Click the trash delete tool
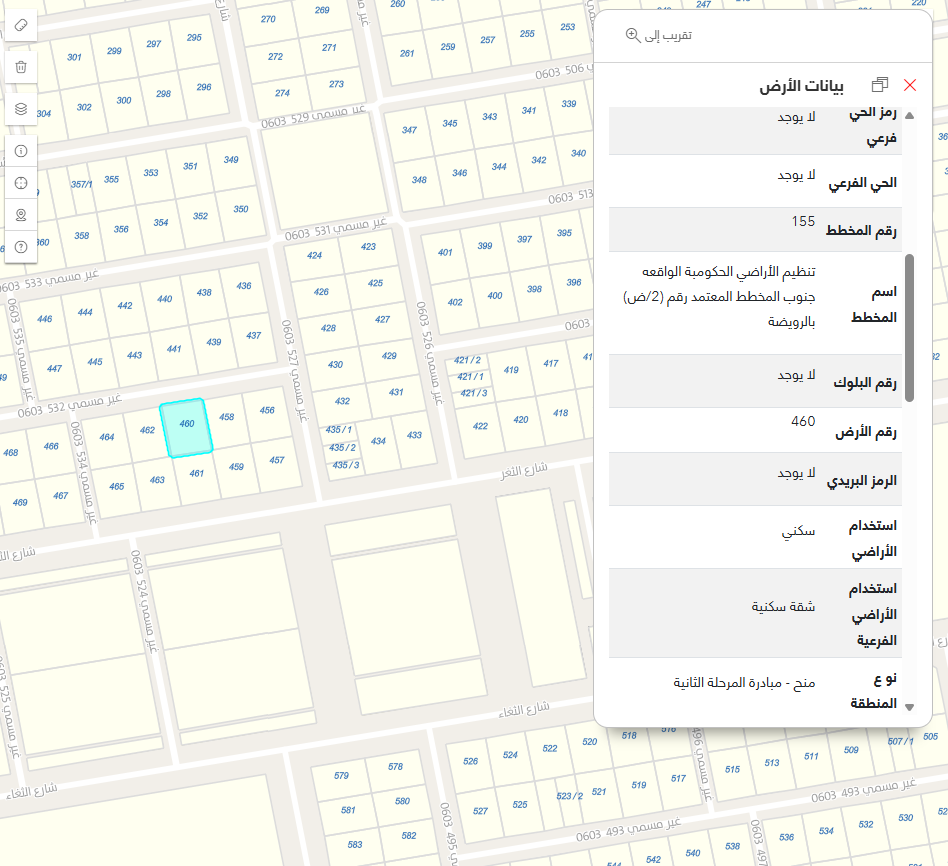Image resolution: width=948 pixels, height=866 pixels. point(21,67)
